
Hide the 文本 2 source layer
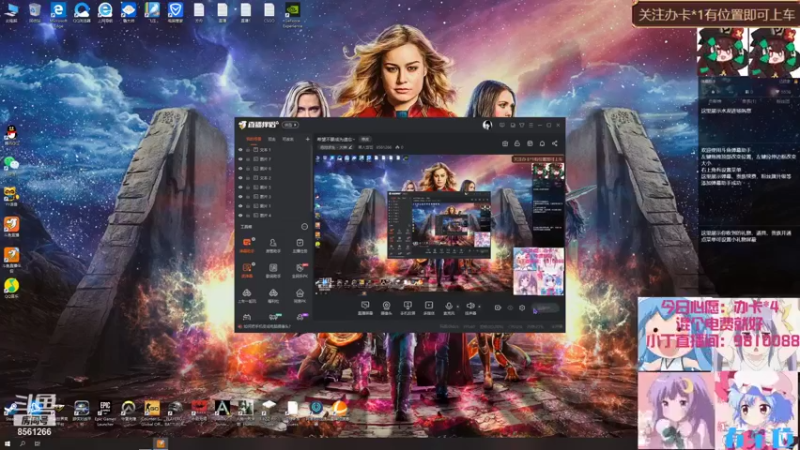tap(240, 178)
